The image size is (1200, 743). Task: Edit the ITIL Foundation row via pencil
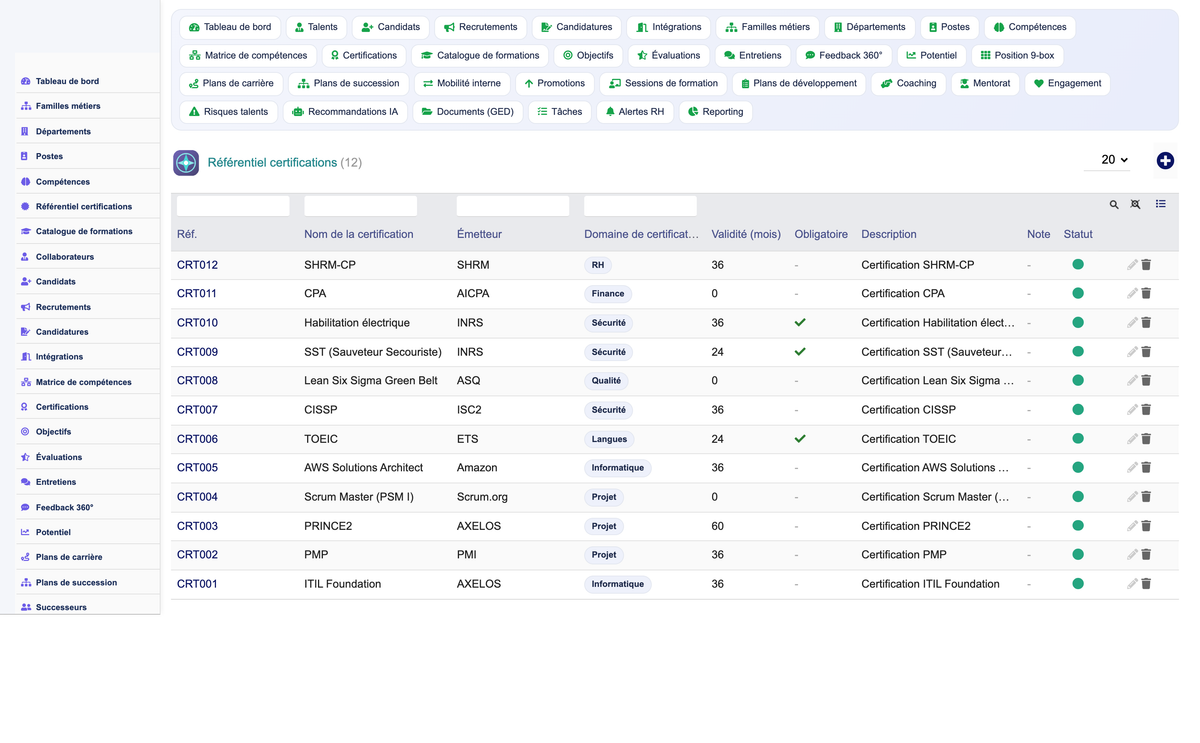pos(1132,584)
